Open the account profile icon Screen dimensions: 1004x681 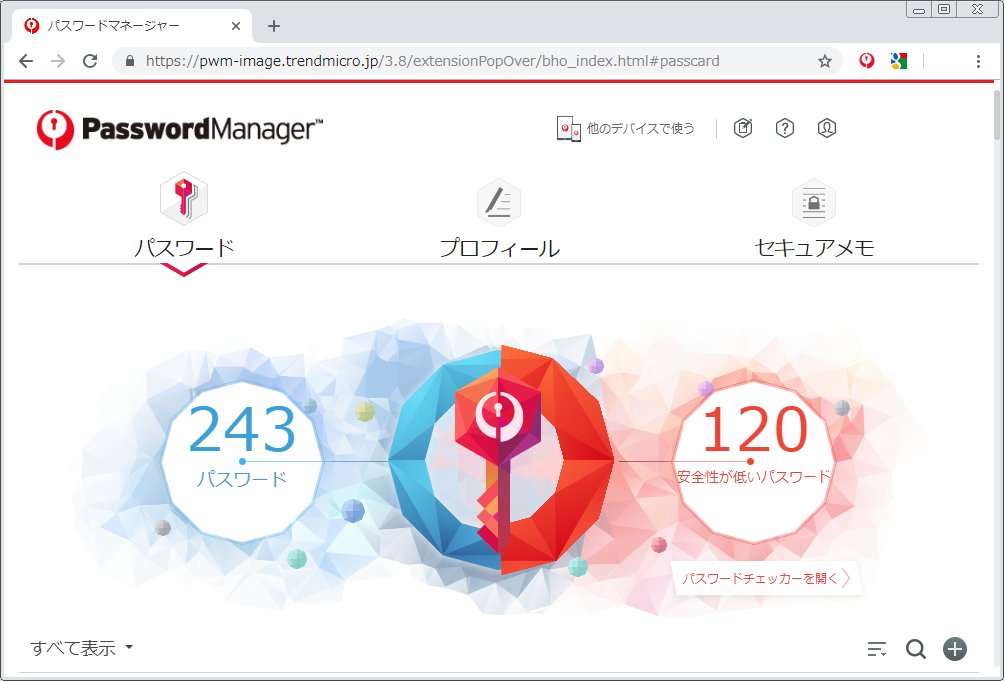pyautogui.click(x=827, y=128)
